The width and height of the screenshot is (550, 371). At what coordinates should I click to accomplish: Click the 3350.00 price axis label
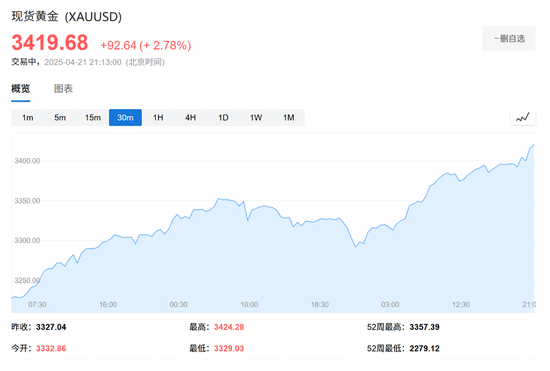[x=27, y=201]
